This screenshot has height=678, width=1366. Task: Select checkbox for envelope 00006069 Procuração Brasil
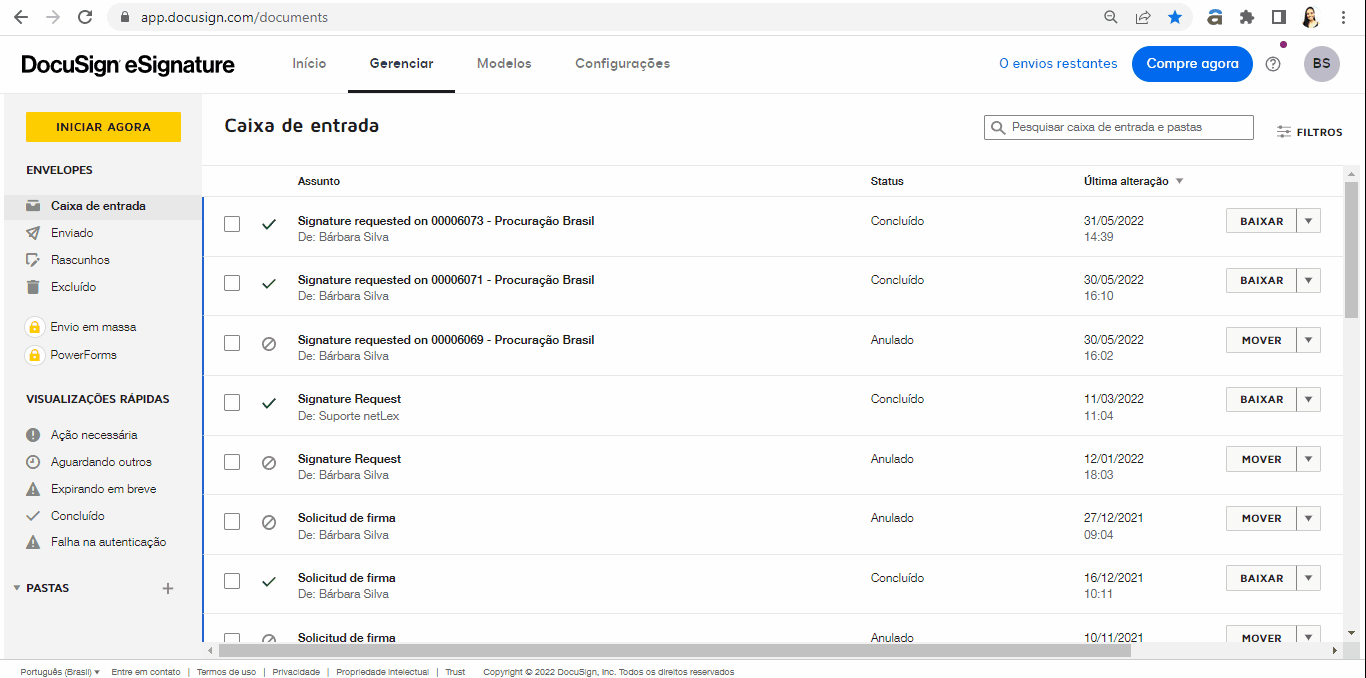pyautogui.click(x=232, y=343)
